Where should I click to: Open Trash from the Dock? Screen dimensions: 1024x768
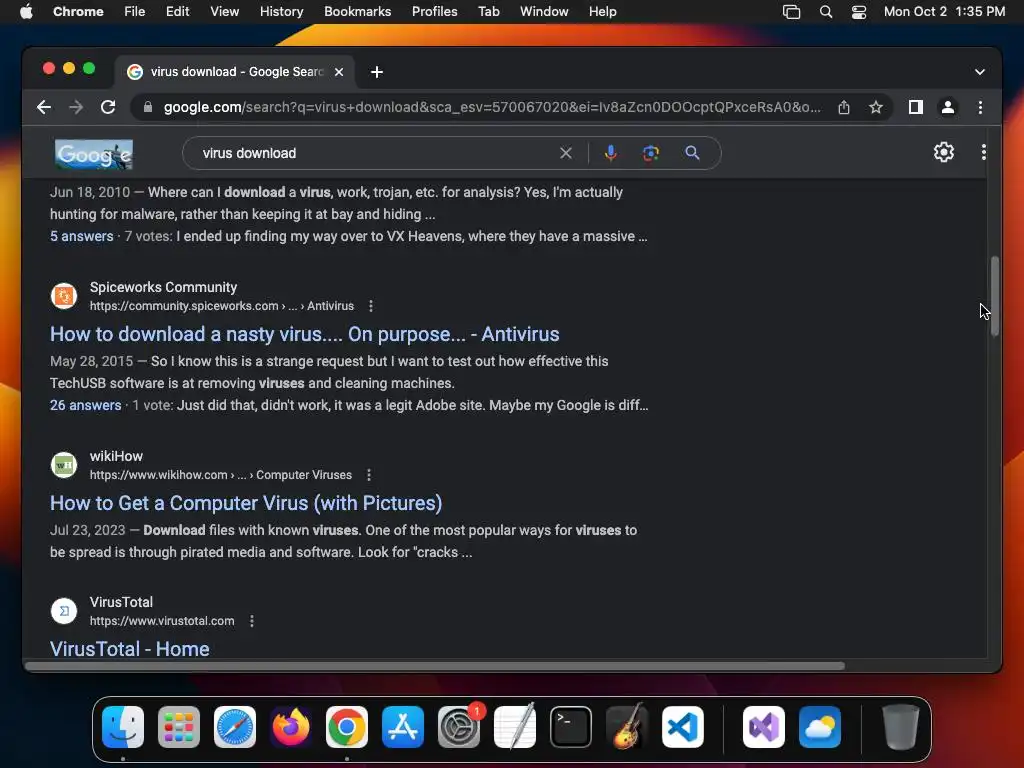pyautogui.click(x=901, y=727)
